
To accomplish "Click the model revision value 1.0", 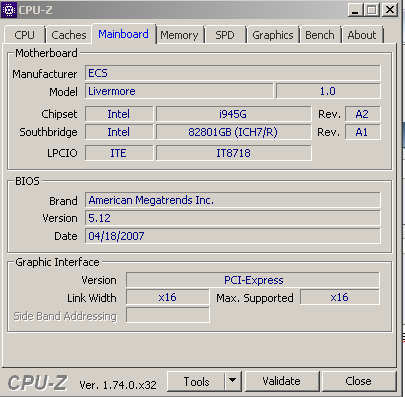I will coord(328,91).
